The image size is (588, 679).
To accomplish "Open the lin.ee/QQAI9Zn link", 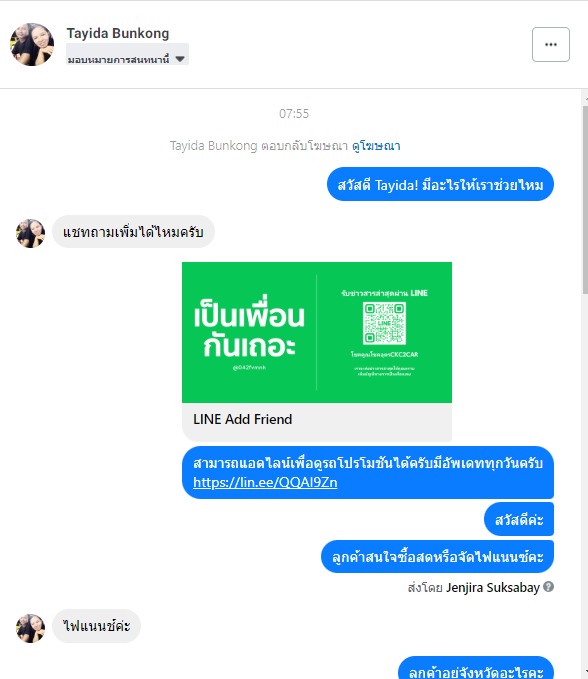I will pyautogui.click(x=265, y=482).
